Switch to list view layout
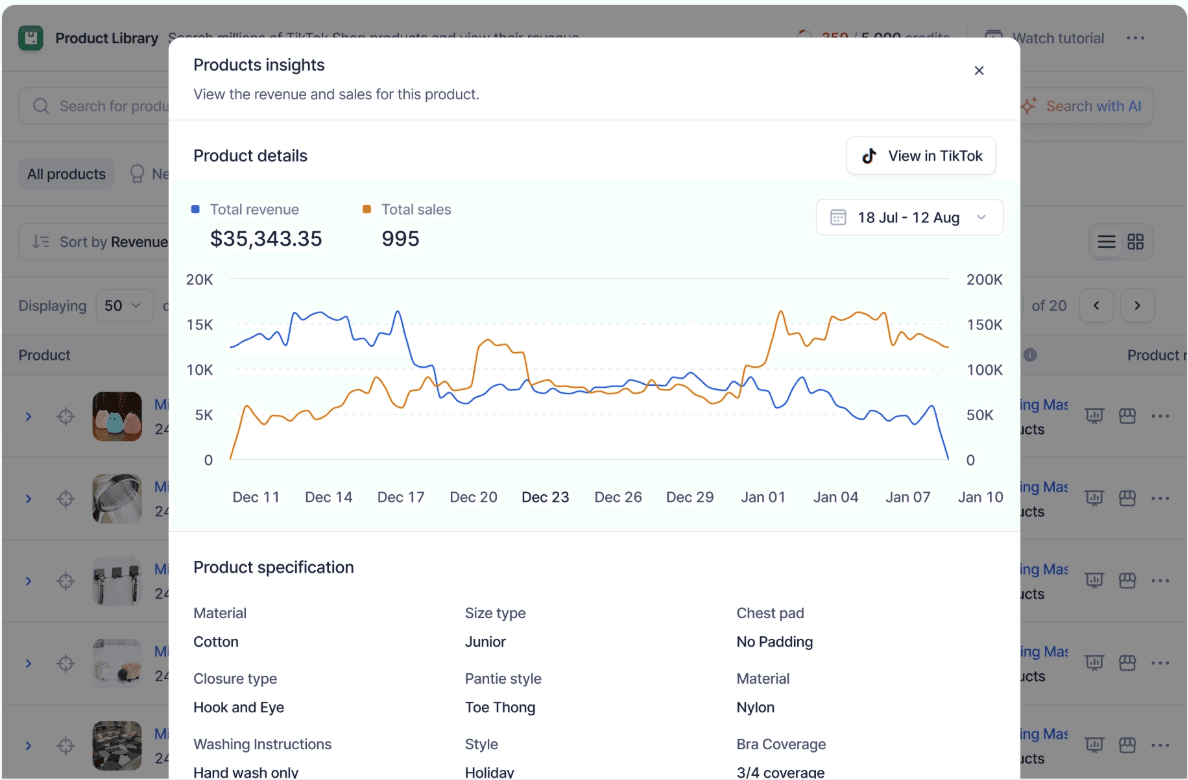This screenshot has height=780, width=1188. pos(1106,242)
